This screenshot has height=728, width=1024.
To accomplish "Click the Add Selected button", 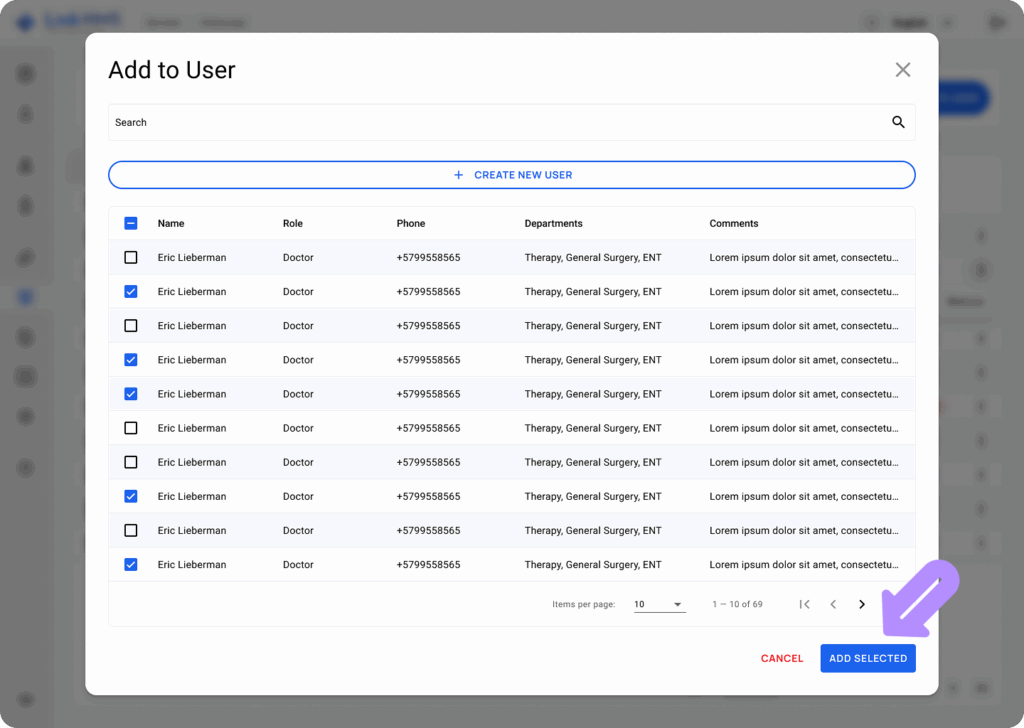I will point(867,658).
